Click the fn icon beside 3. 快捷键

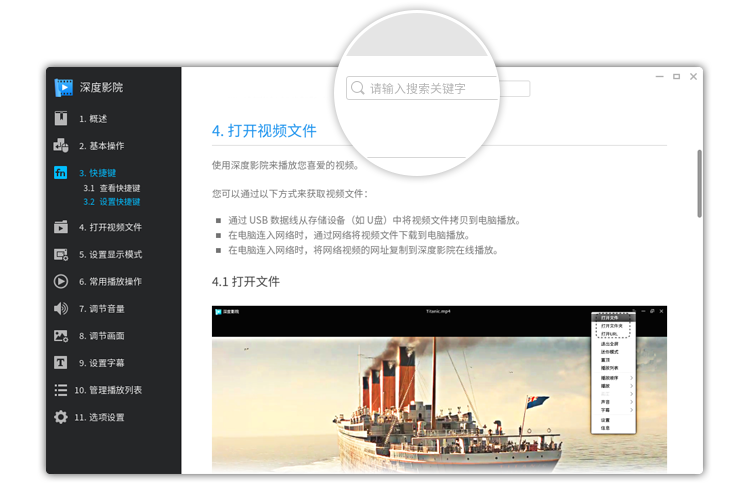[61, 172]
